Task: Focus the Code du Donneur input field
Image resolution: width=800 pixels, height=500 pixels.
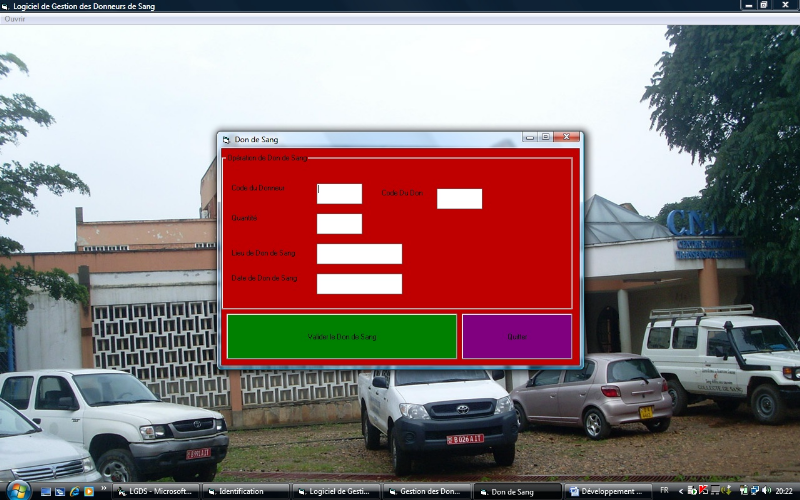Action: coord(339,194)
